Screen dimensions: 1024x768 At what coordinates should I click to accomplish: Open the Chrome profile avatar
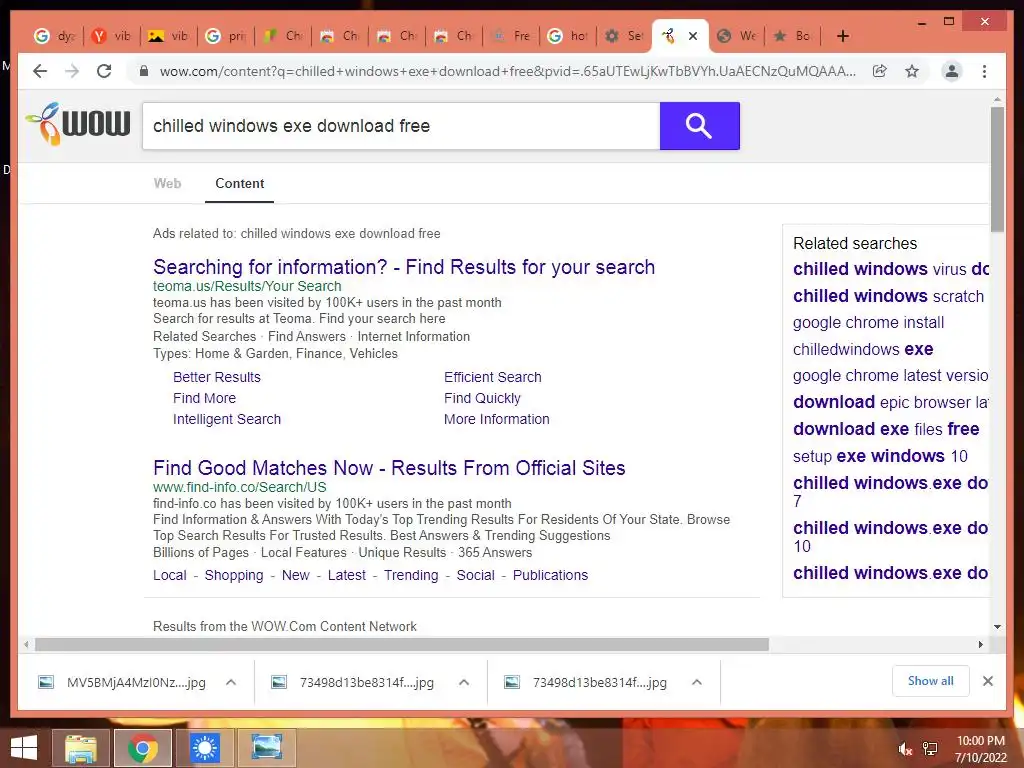pos(952,71)
